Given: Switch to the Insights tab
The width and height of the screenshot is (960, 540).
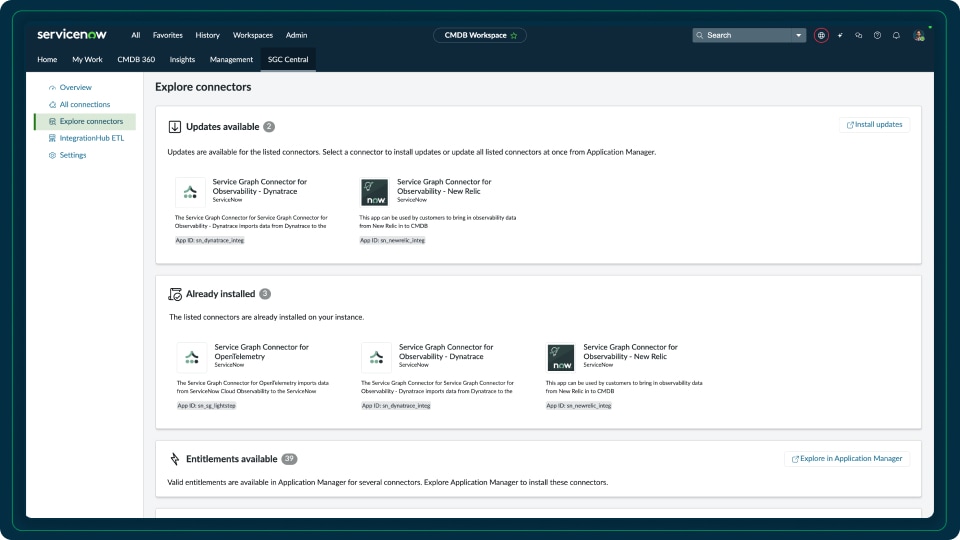Looking at the screenshot, I should coord(182,59).
